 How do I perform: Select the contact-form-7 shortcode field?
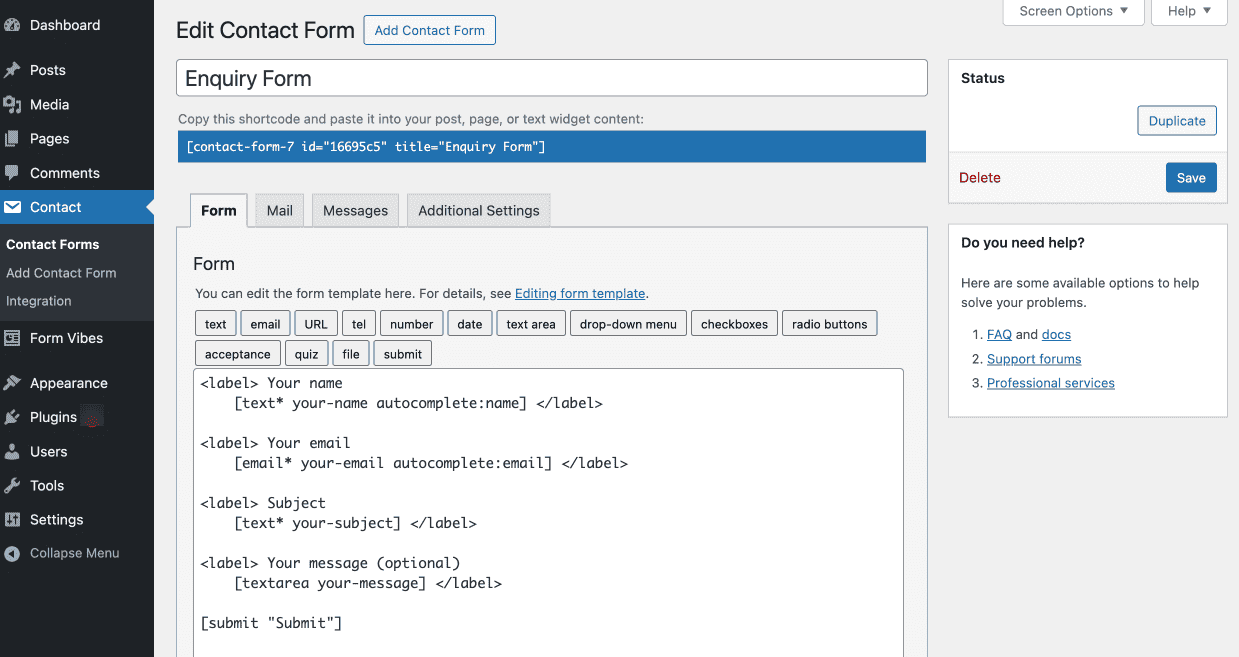click(x=552, y=146)
